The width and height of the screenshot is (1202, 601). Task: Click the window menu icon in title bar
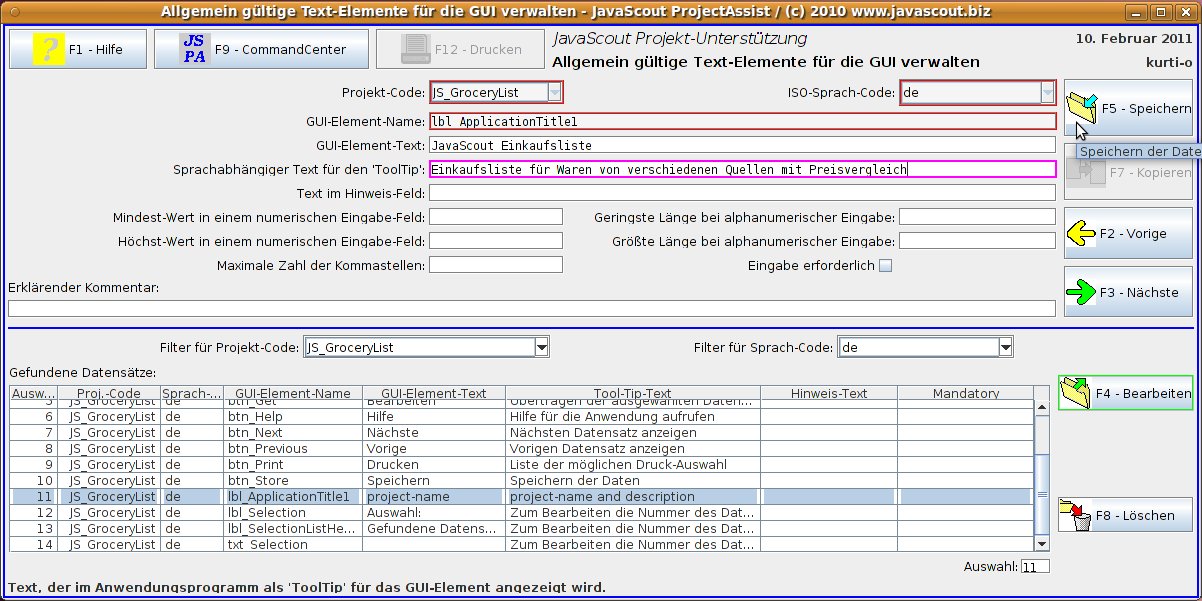13,12
